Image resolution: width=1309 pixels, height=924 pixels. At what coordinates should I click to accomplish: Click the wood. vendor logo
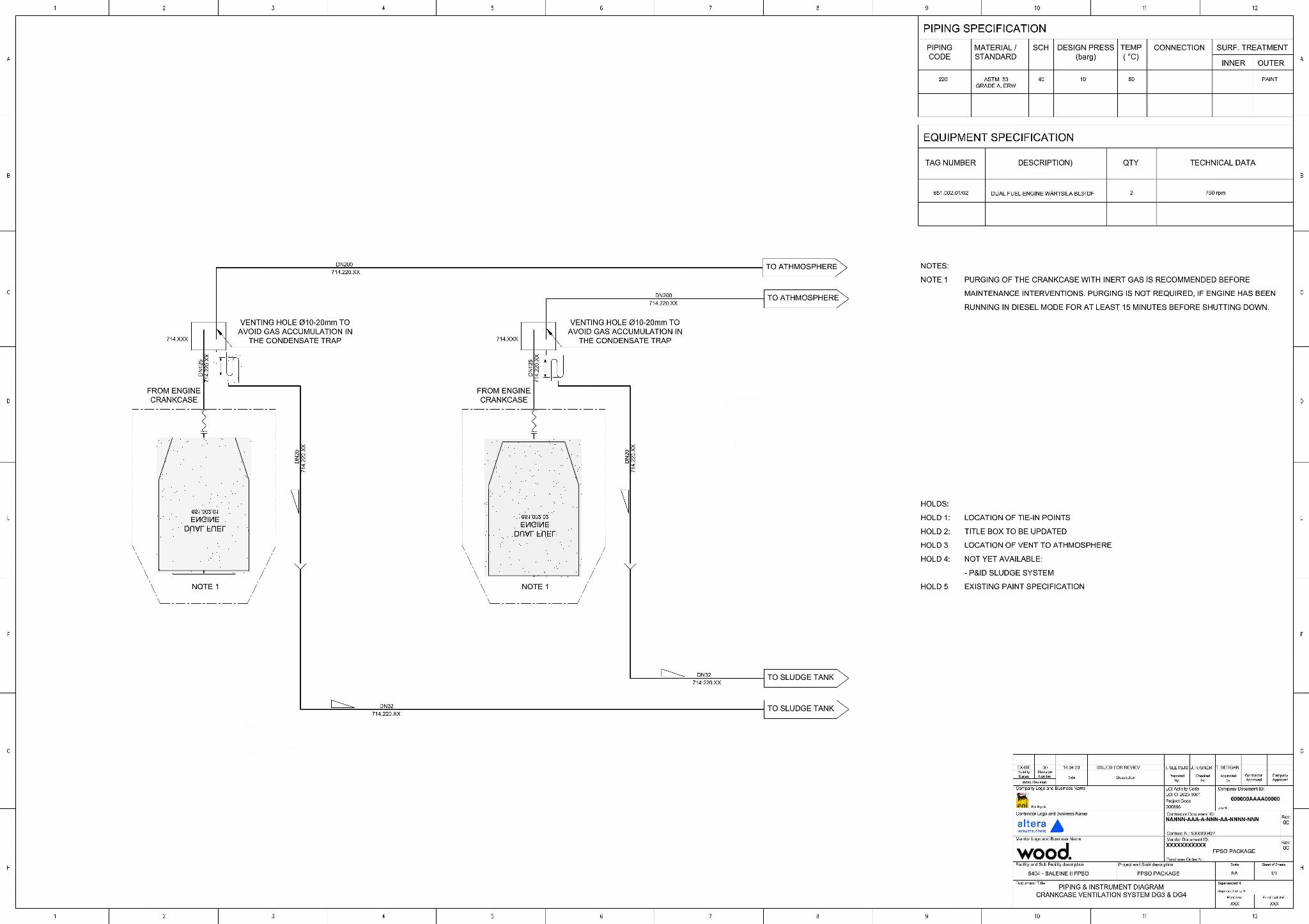1044,852
